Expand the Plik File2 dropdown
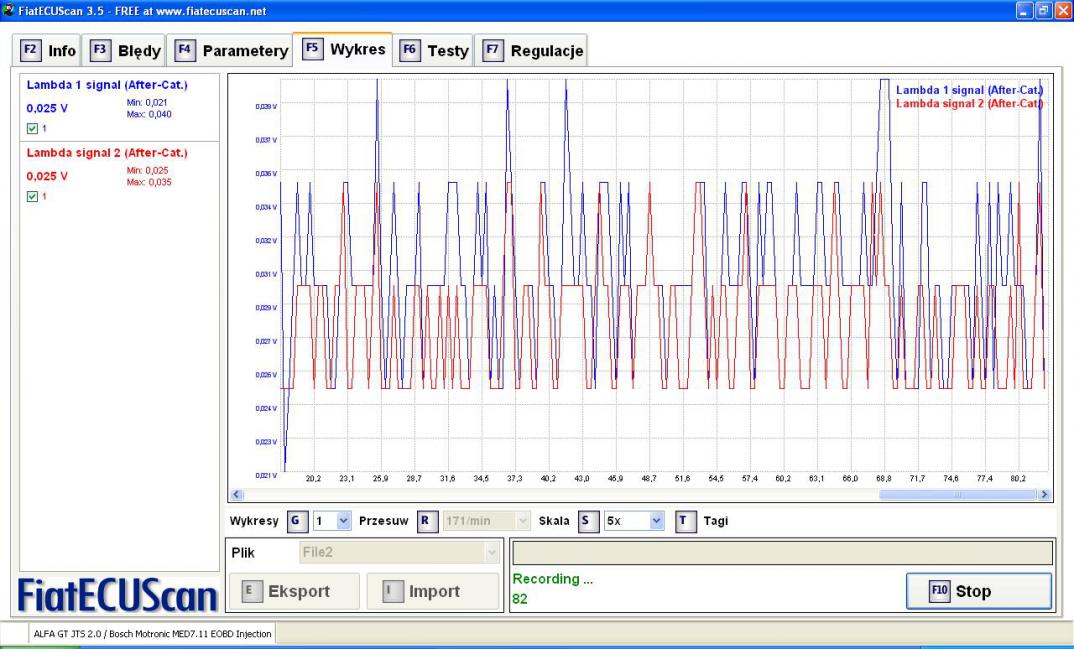Viewport: 1074px width, 649px height. coord(490,552)
